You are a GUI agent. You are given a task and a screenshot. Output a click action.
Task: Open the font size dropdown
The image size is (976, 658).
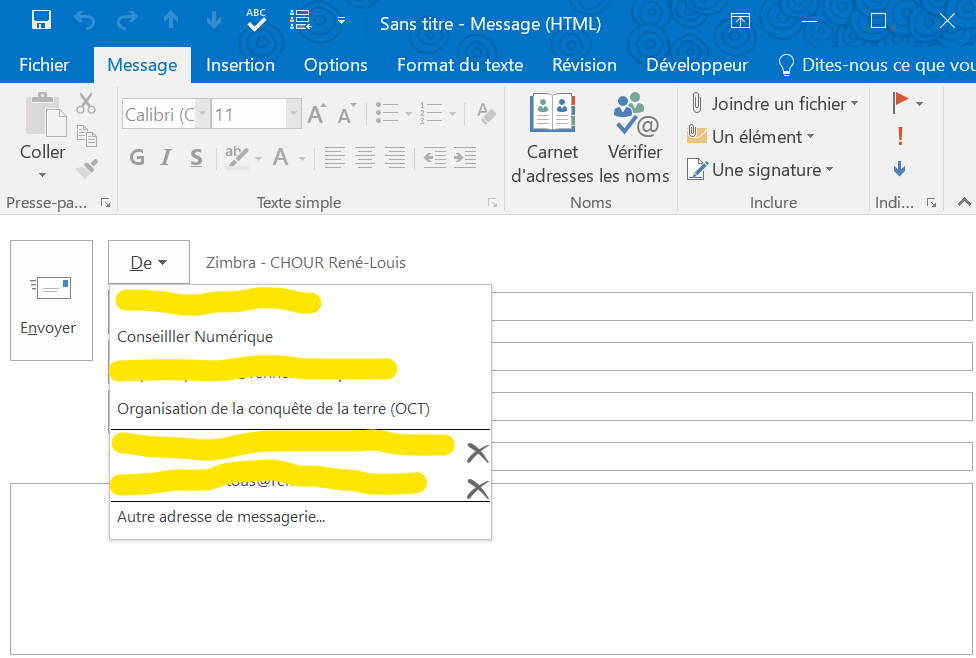coord(295,115)
